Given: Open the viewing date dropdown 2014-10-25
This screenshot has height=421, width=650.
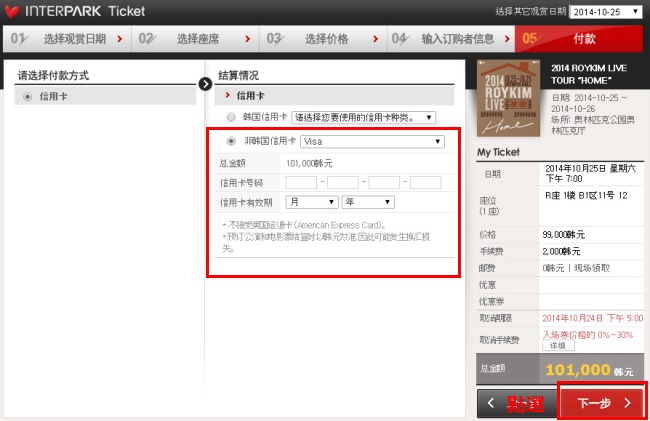Looking at the screenshot, I should coord(606,12).
